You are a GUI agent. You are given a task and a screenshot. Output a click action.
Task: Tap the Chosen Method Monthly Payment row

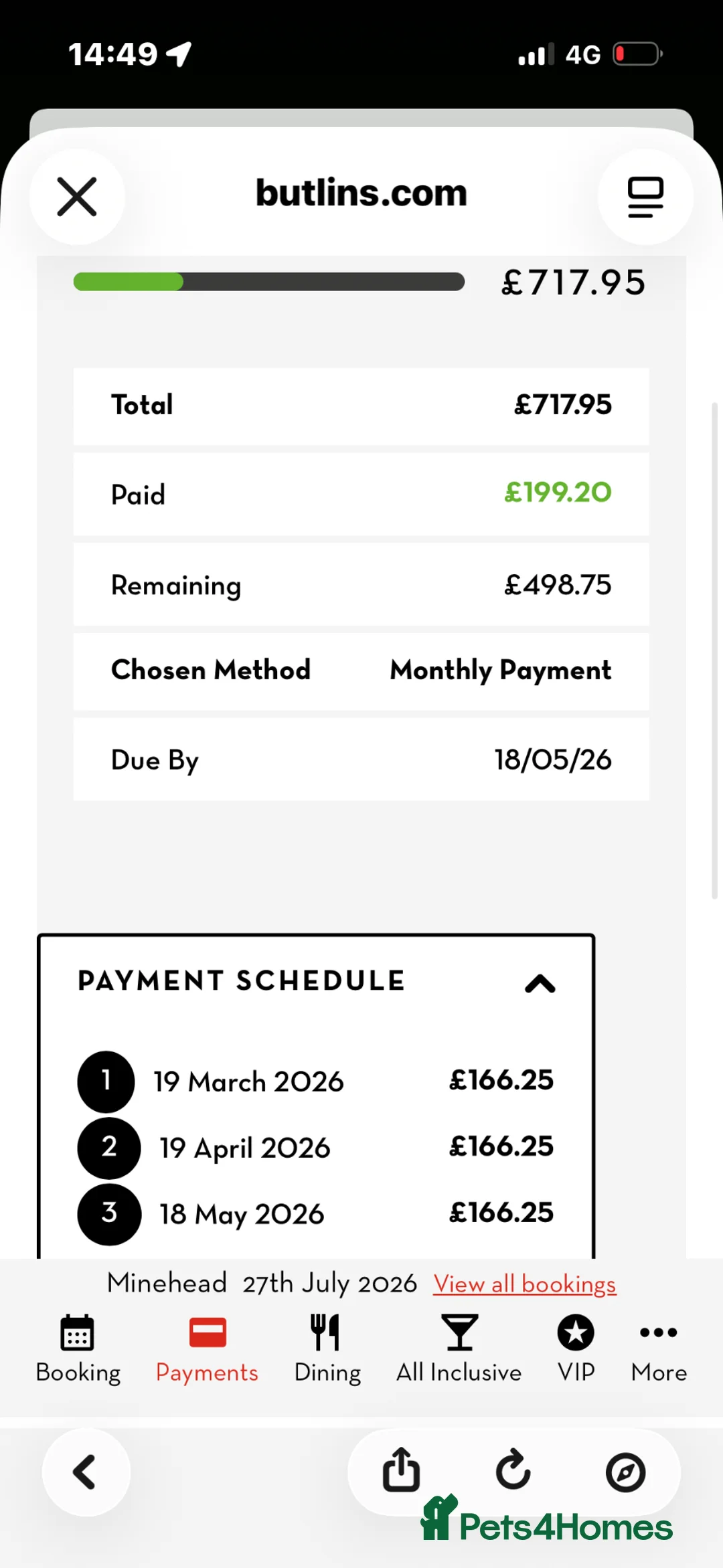[361, 671]
